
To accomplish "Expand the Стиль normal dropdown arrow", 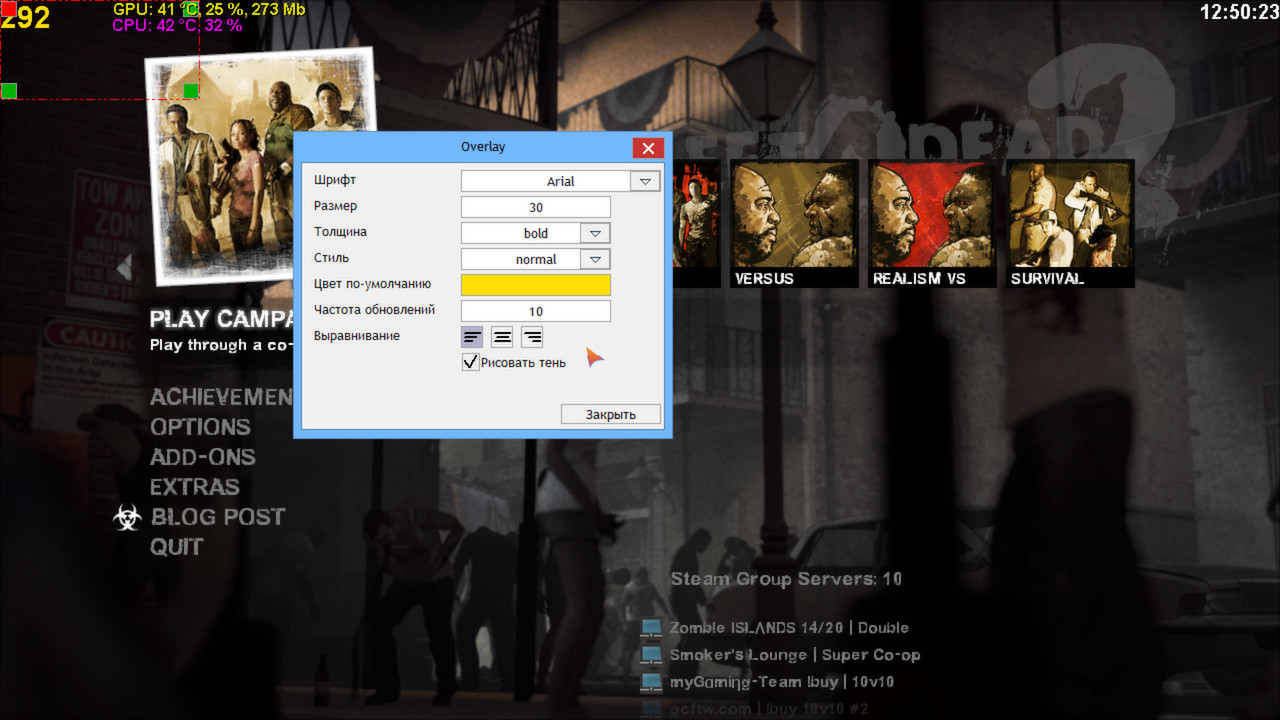I will pyautogui.click(x=595, y=259).
